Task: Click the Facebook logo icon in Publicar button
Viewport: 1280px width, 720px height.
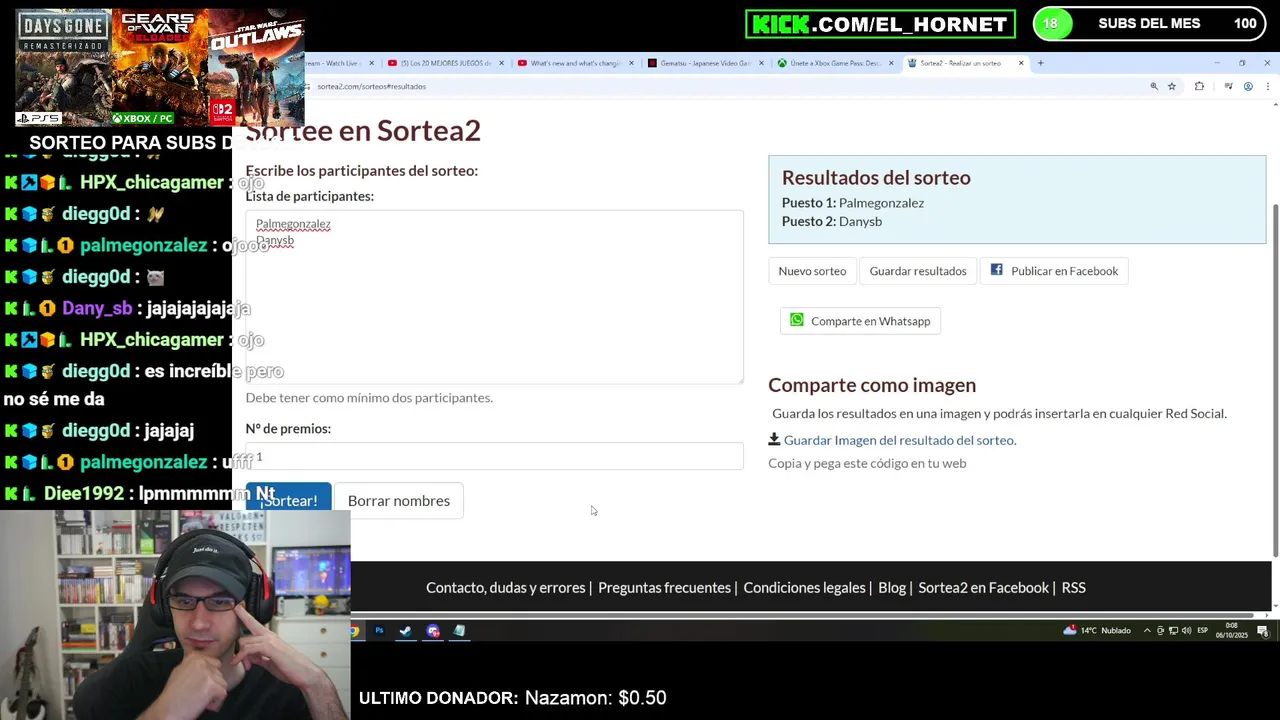Action: (997, 270)
